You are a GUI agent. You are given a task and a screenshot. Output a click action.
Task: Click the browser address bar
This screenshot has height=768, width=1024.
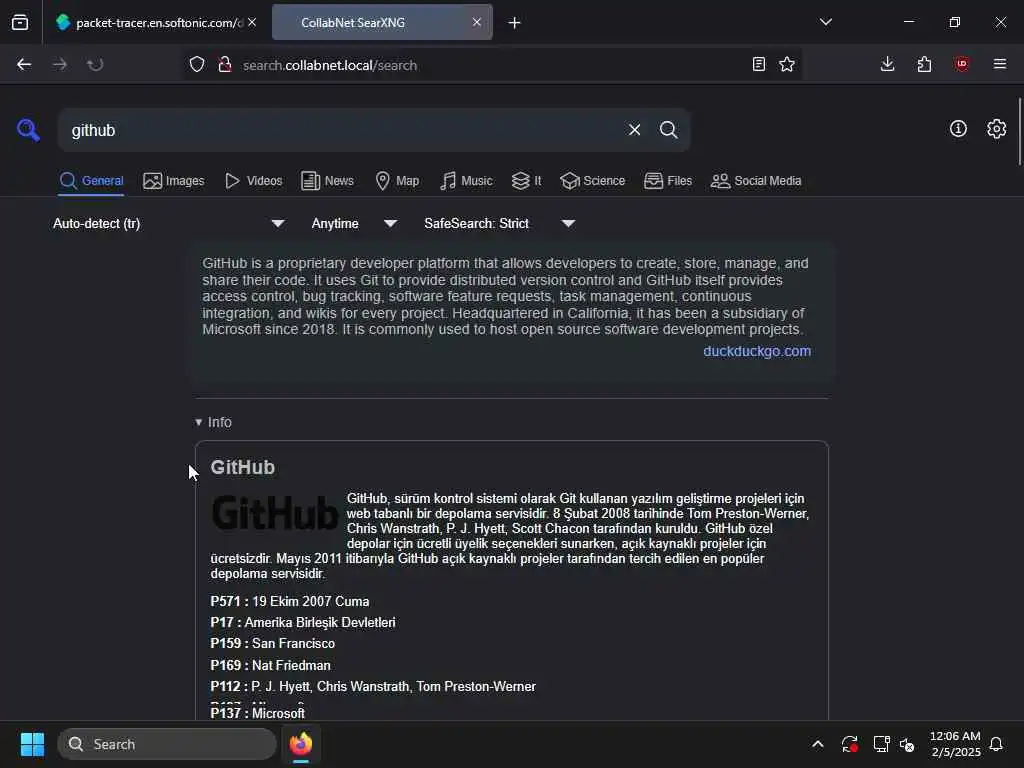(493, 65)
